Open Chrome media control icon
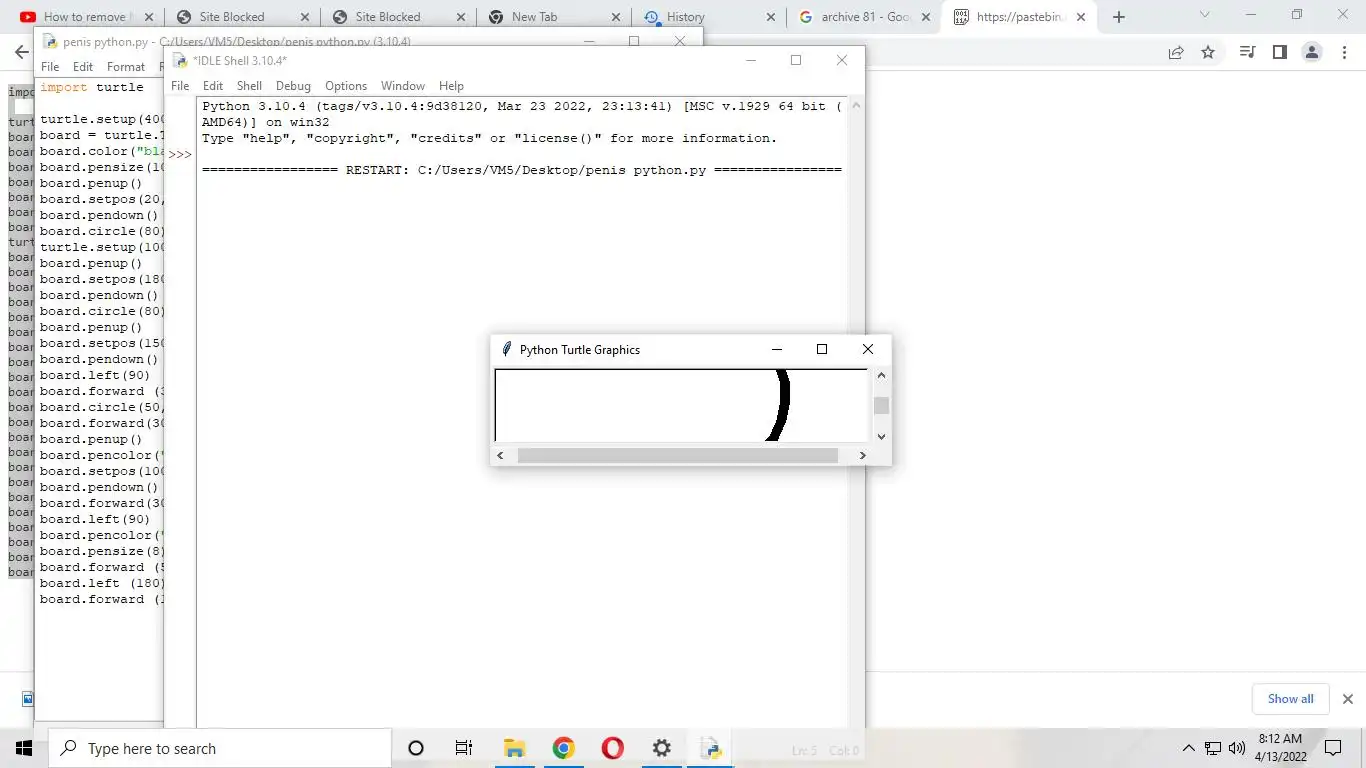Image resolution: width=1366 pixels, height=768 pixels. [1247, 53]
